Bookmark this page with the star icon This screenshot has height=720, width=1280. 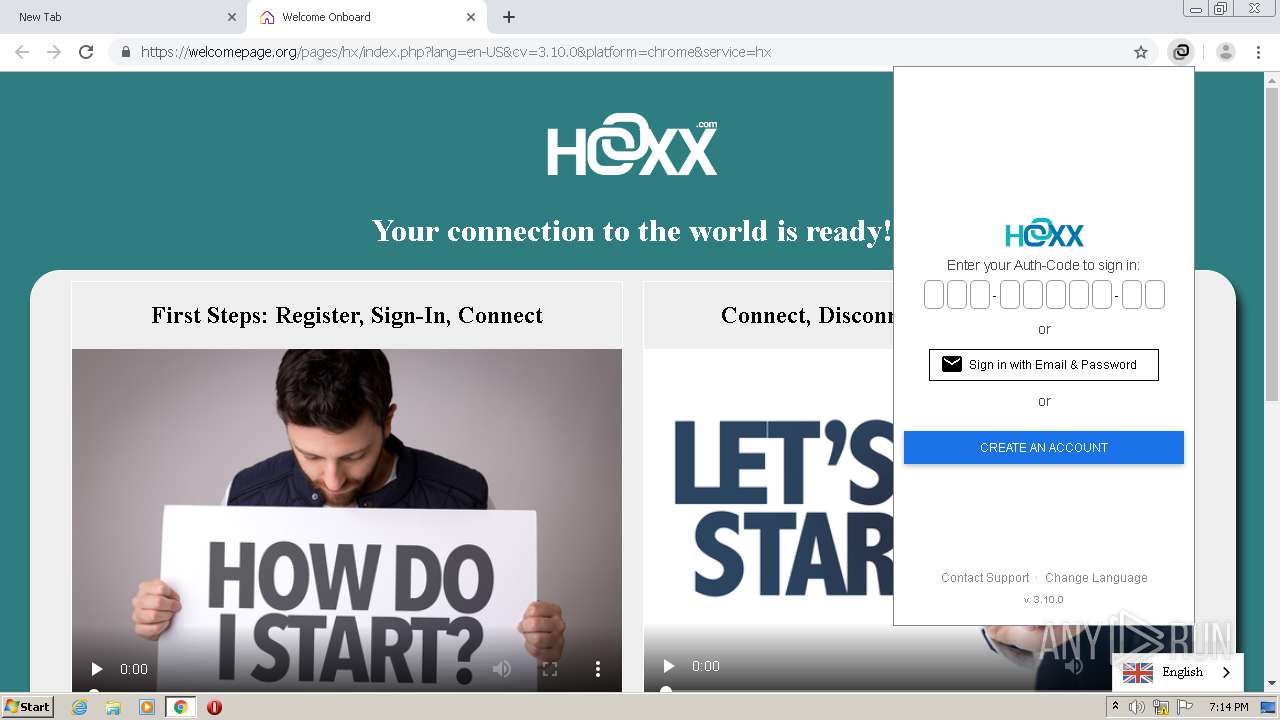(x=1141, y=52)
